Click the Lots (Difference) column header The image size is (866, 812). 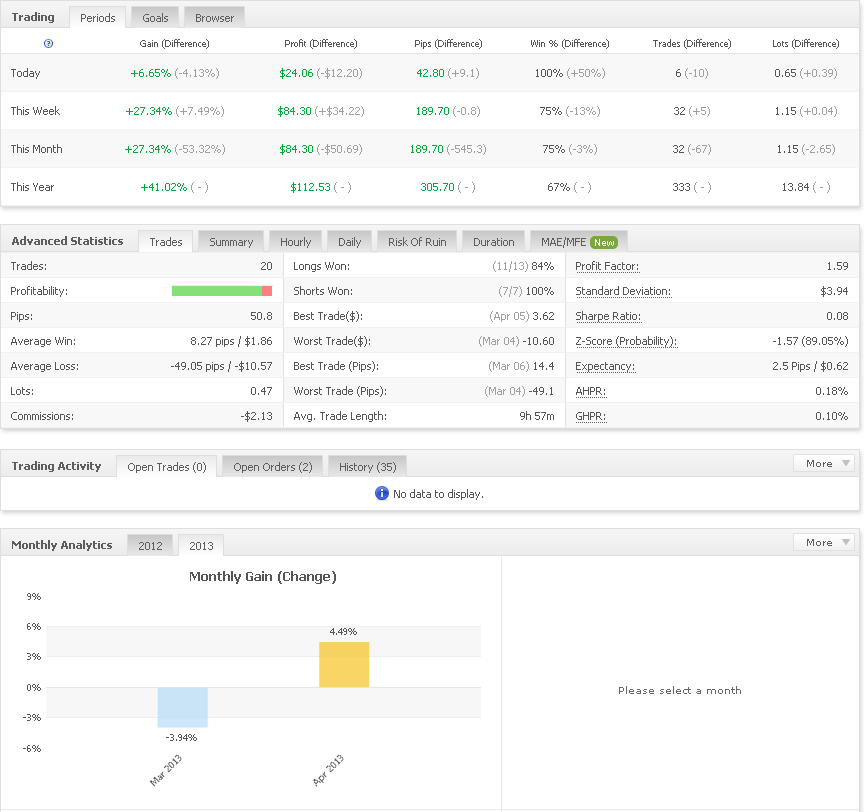[805, 44]
